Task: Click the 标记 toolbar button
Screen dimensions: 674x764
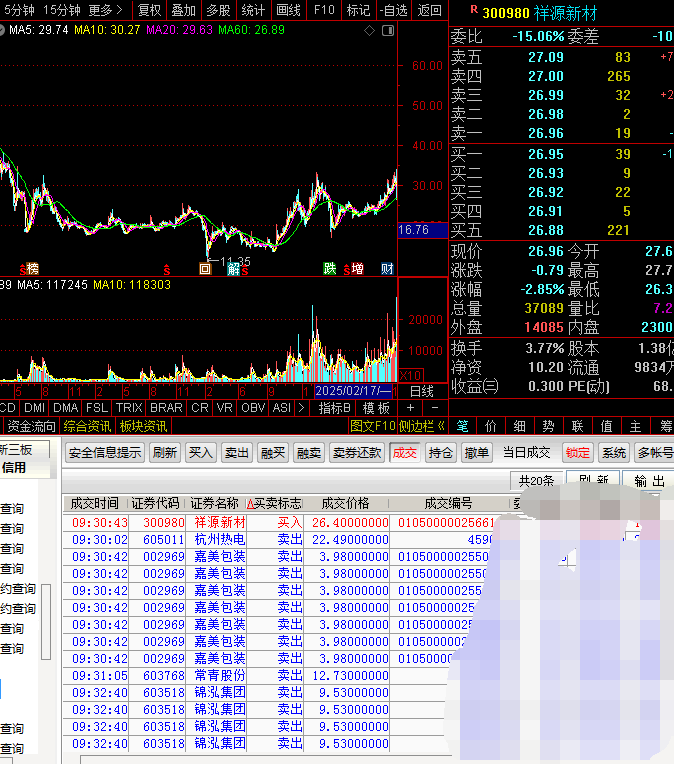Action: (x=358, y=10)
